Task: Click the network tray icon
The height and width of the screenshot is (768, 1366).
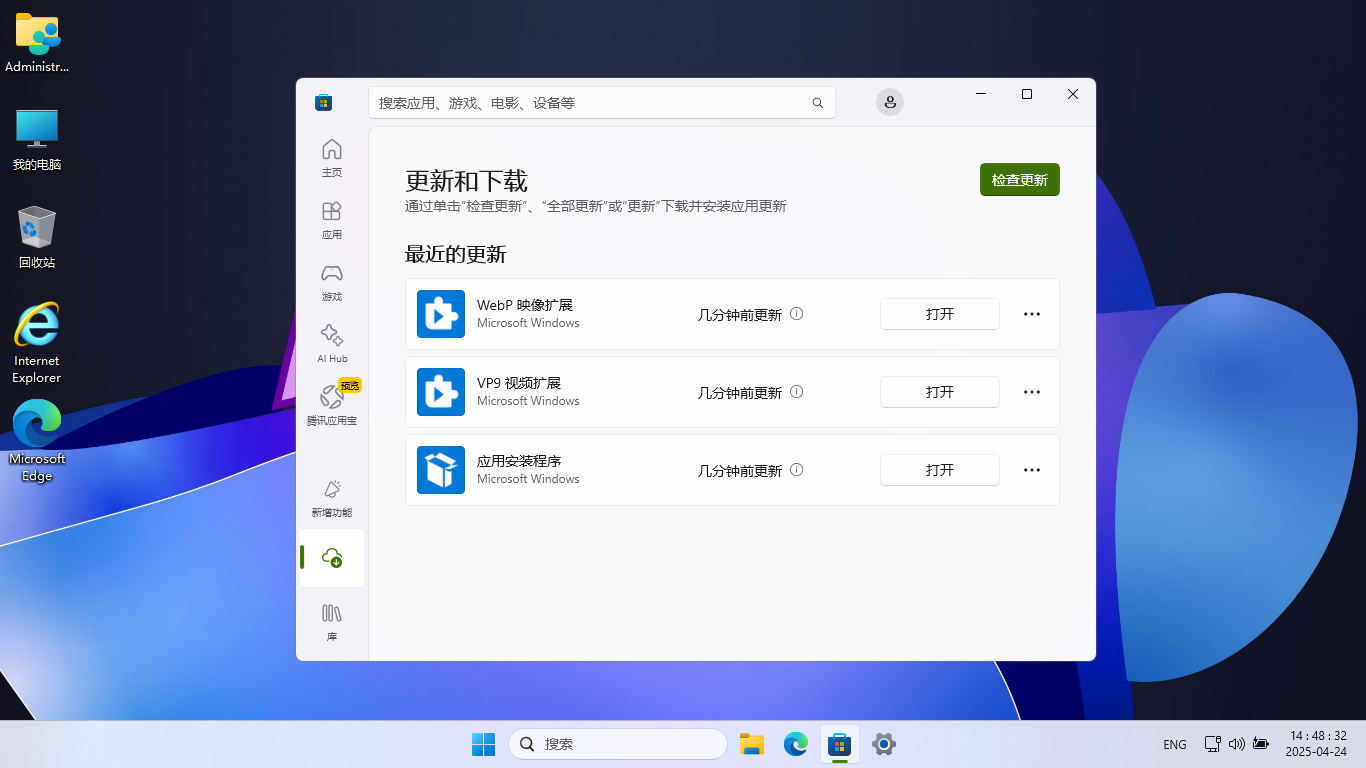Action: point(1213,744)
